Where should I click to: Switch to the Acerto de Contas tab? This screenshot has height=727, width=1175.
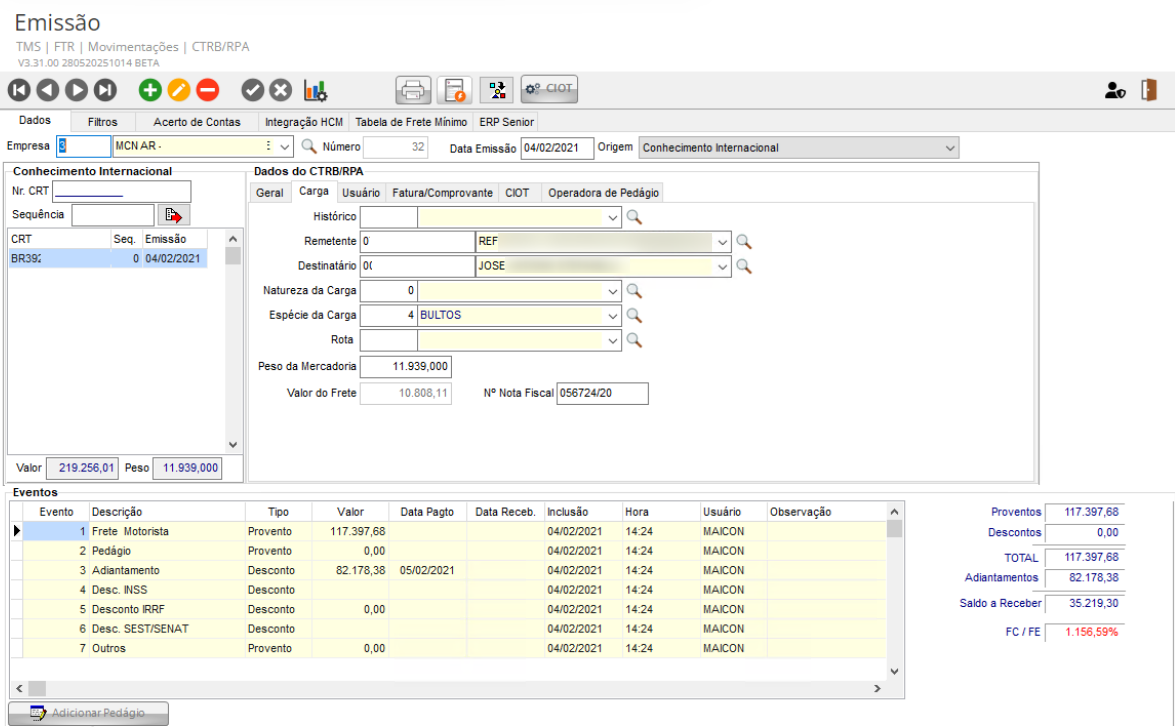coord(196,122)
